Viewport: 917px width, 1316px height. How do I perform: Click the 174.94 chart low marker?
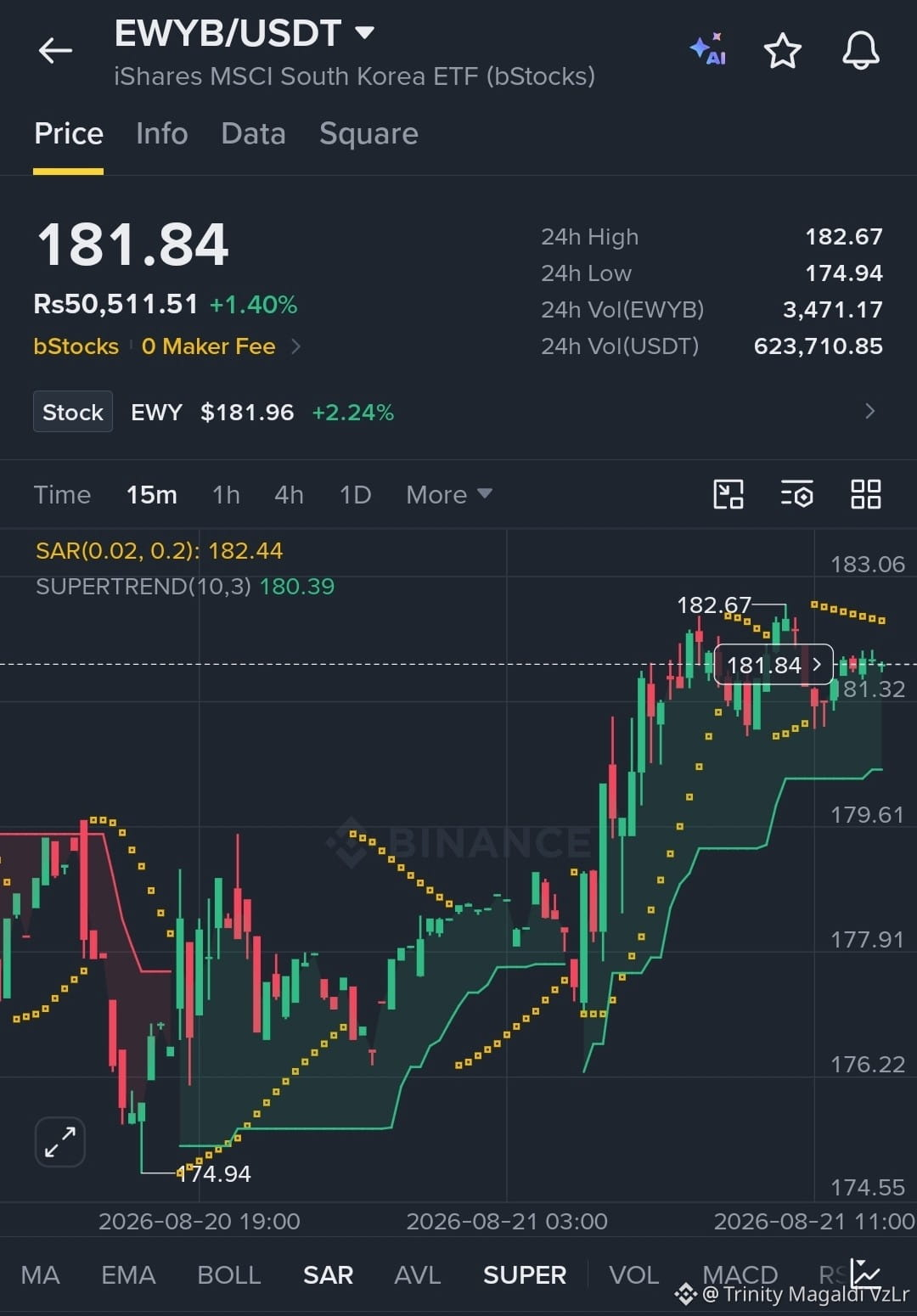[x=213, y=1174]
